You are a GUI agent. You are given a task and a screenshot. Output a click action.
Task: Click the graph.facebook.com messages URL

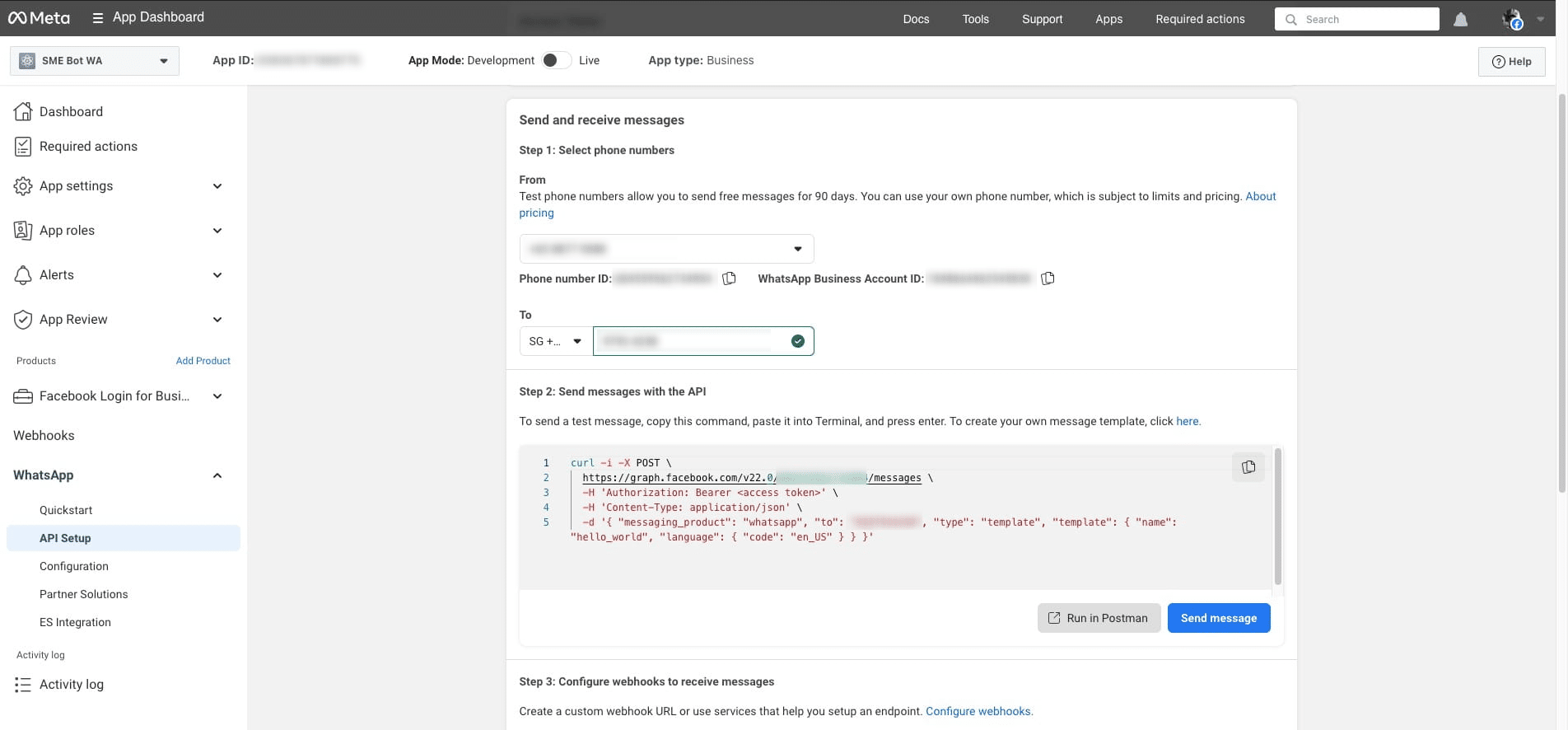coord(752,478)
